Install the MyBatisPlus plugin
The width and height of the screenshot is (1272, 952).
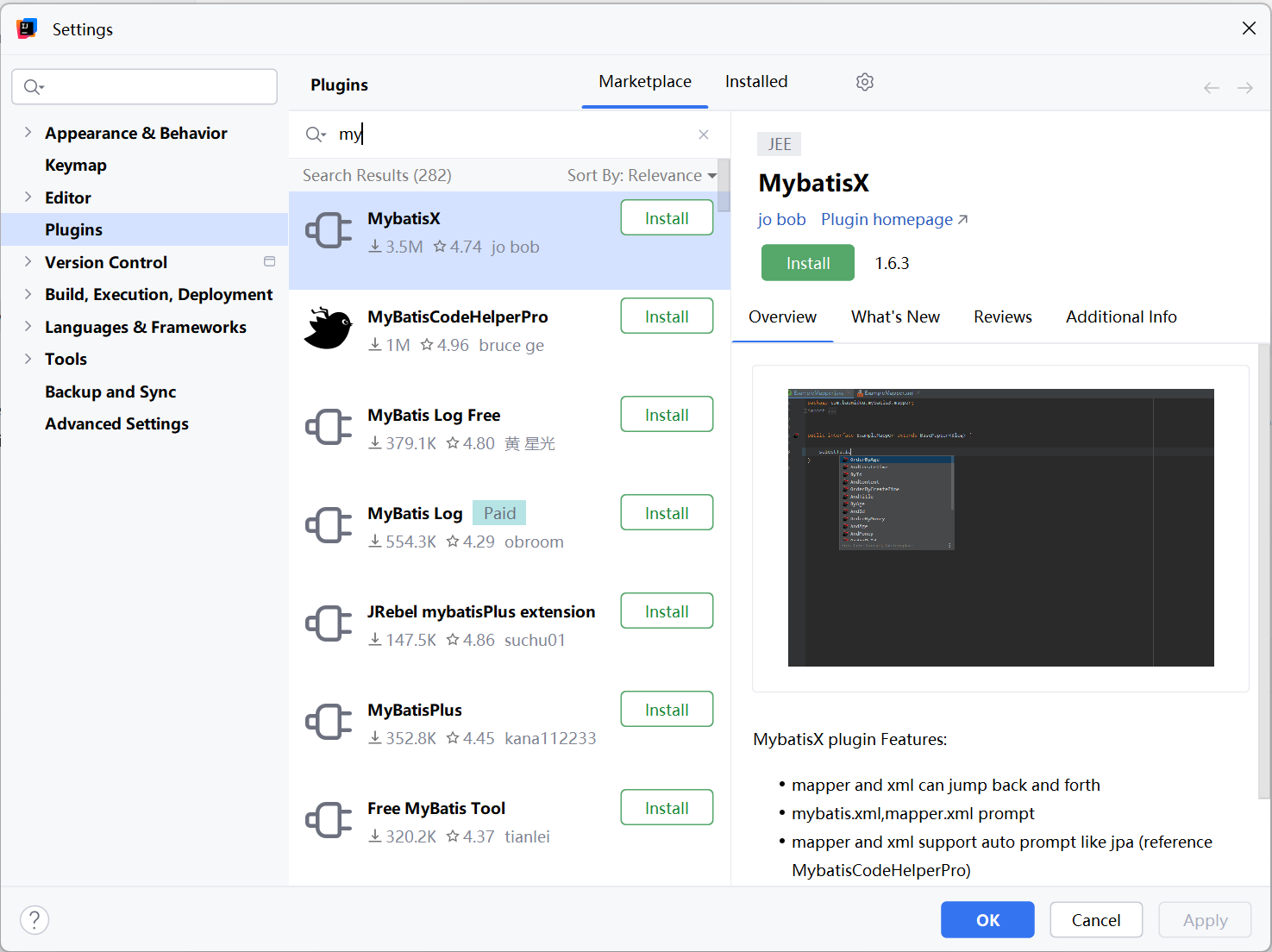(667, 710)
